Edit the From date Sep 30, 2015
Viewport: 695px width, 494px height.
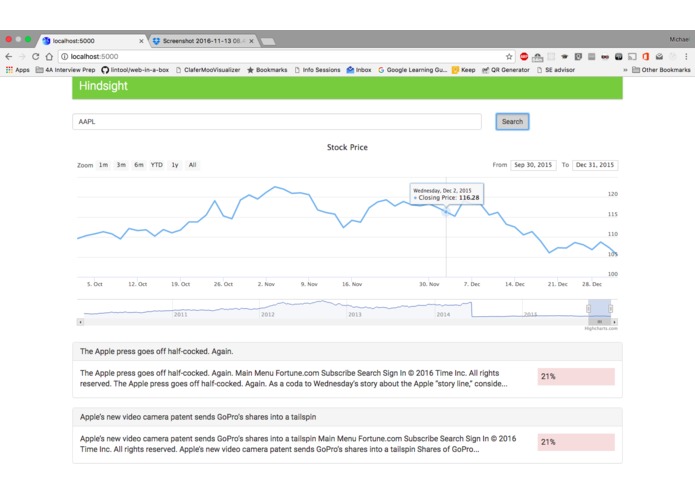click(x=533, y=165)
